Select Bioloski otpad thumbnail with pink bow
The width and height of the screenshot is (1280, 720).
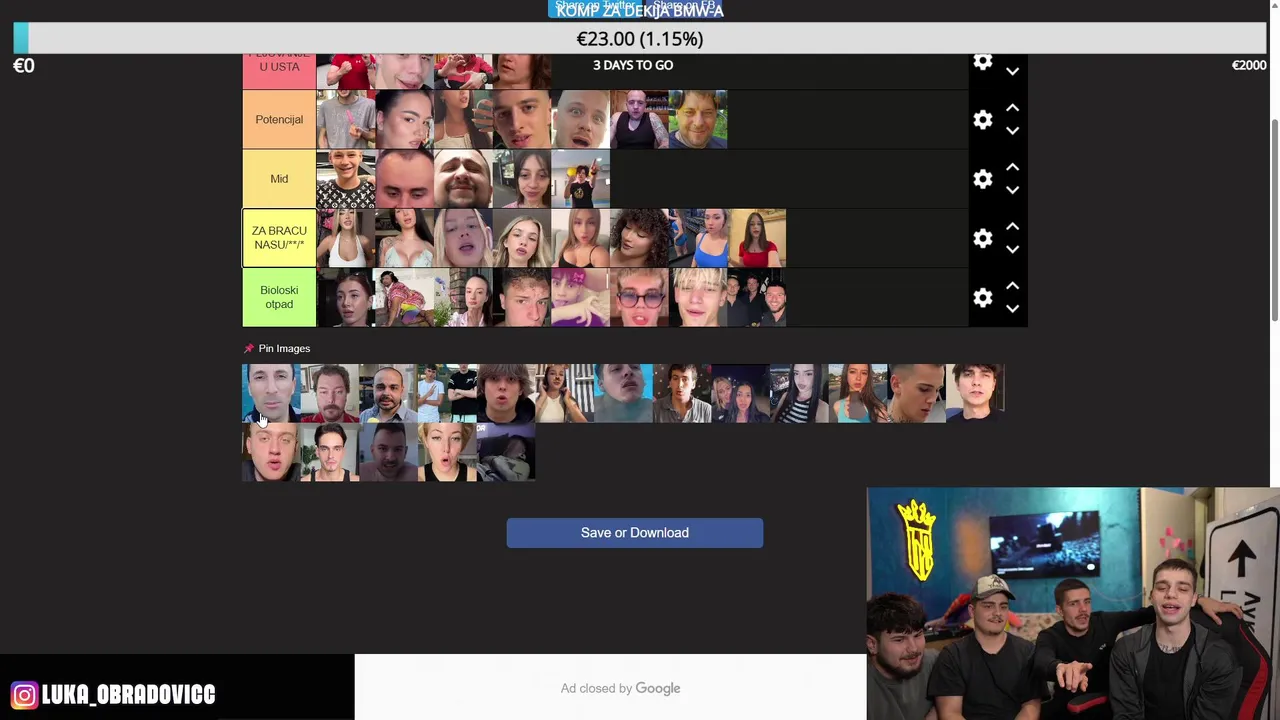tap(580, 297)
